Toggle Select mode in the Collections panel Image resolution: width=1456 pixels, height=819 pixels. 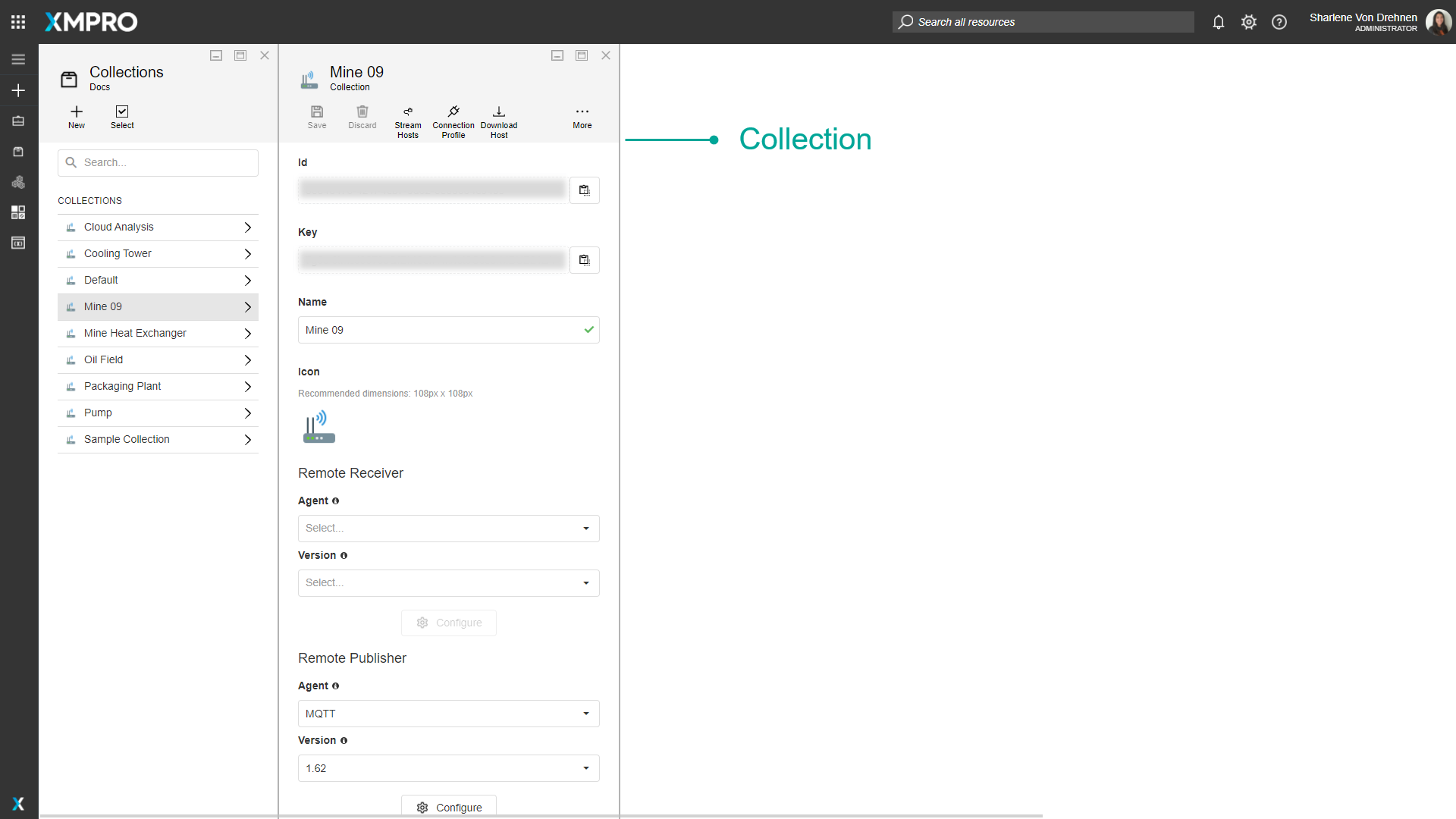(x=121, y=118)
